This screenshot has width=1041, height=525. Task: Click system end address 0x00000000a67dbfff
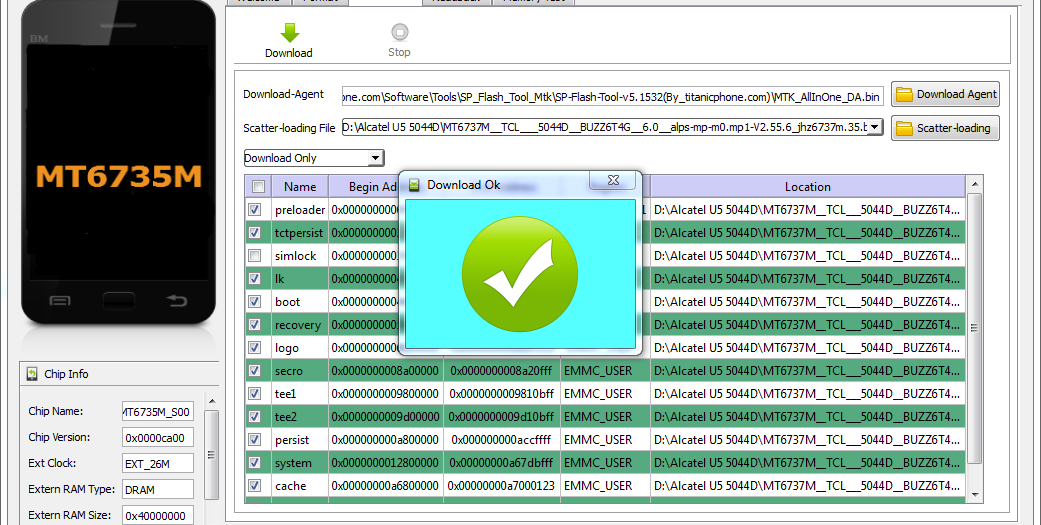click(501, 463)
